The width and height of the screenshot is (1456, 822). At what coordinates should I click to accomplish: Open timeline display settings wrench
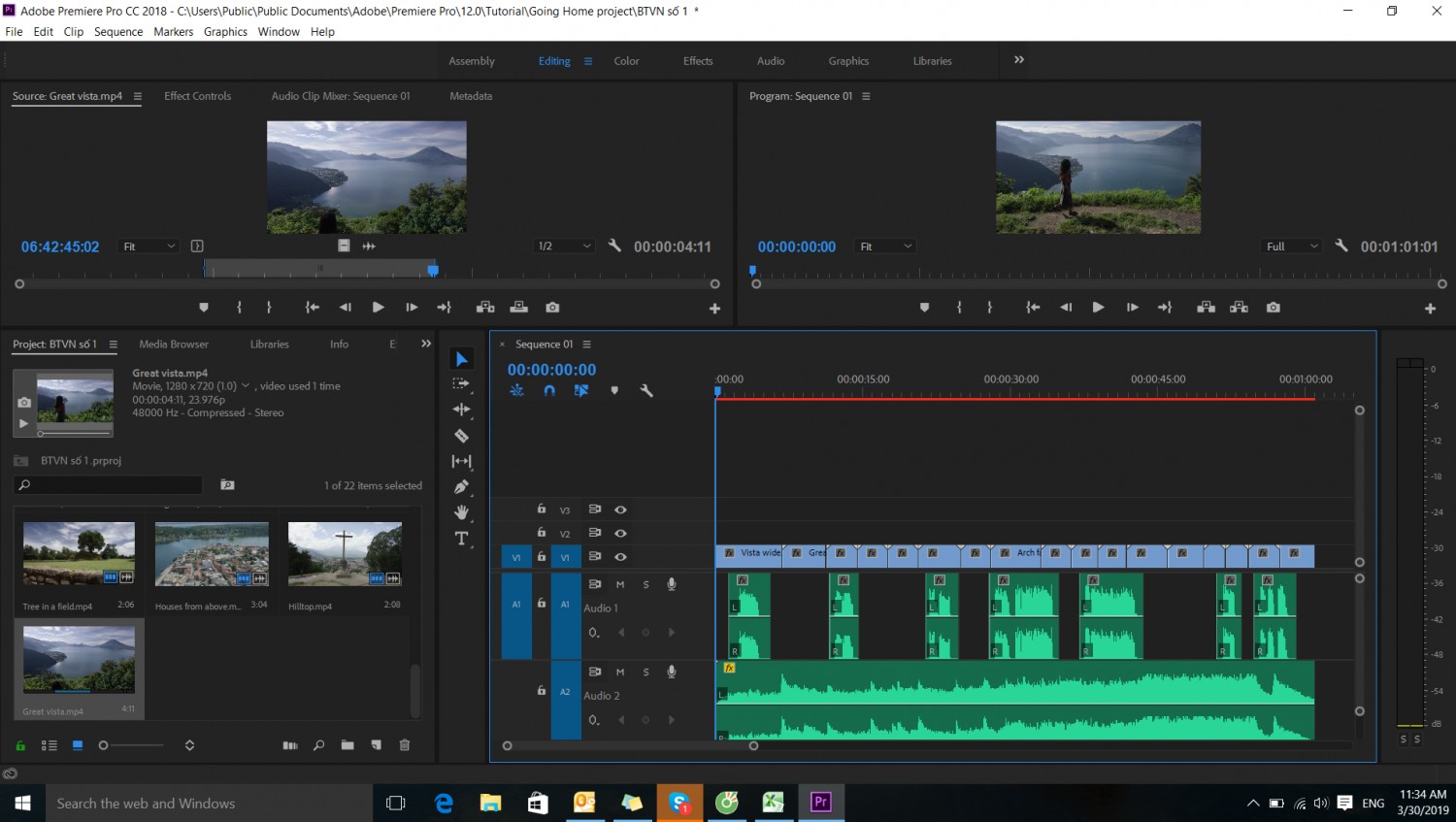(x=646, y=391)
